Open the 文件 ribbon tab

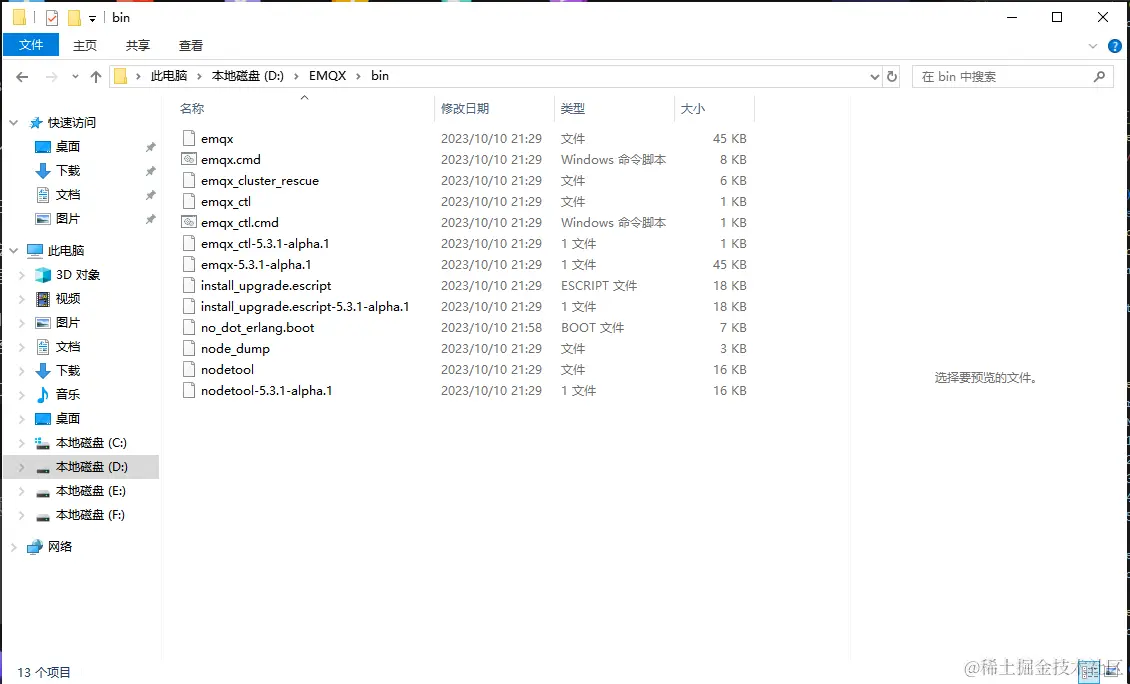pos(31,45)
